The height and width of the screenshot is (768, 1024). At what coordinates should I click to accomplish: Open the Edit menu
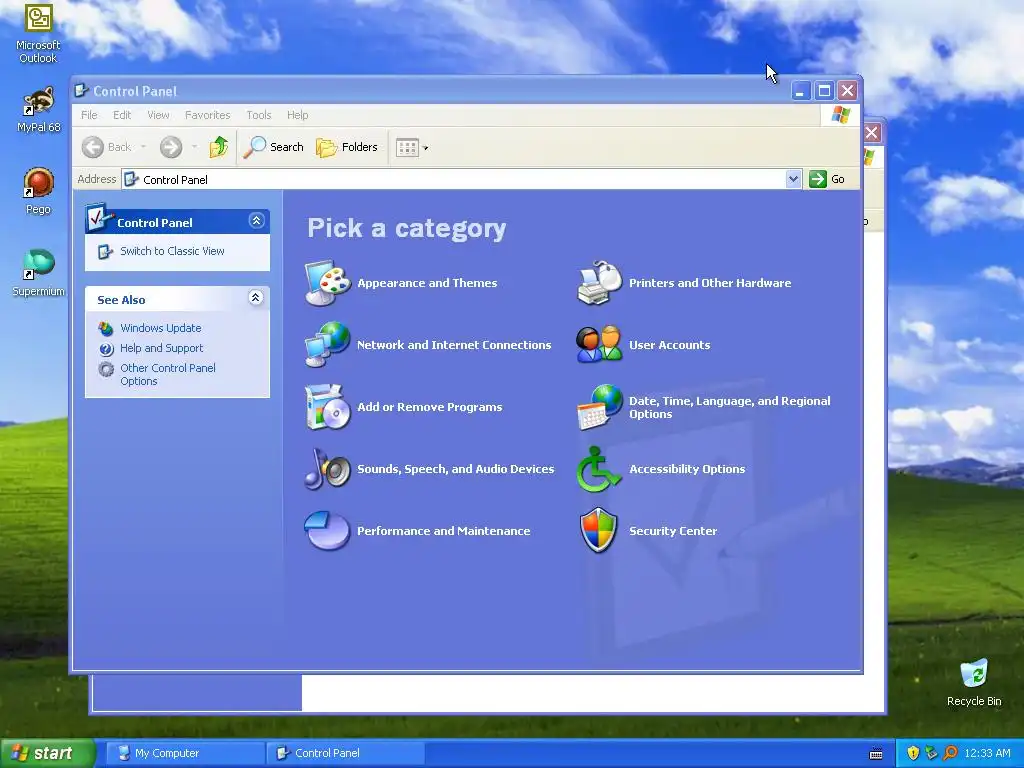(122, 115)
